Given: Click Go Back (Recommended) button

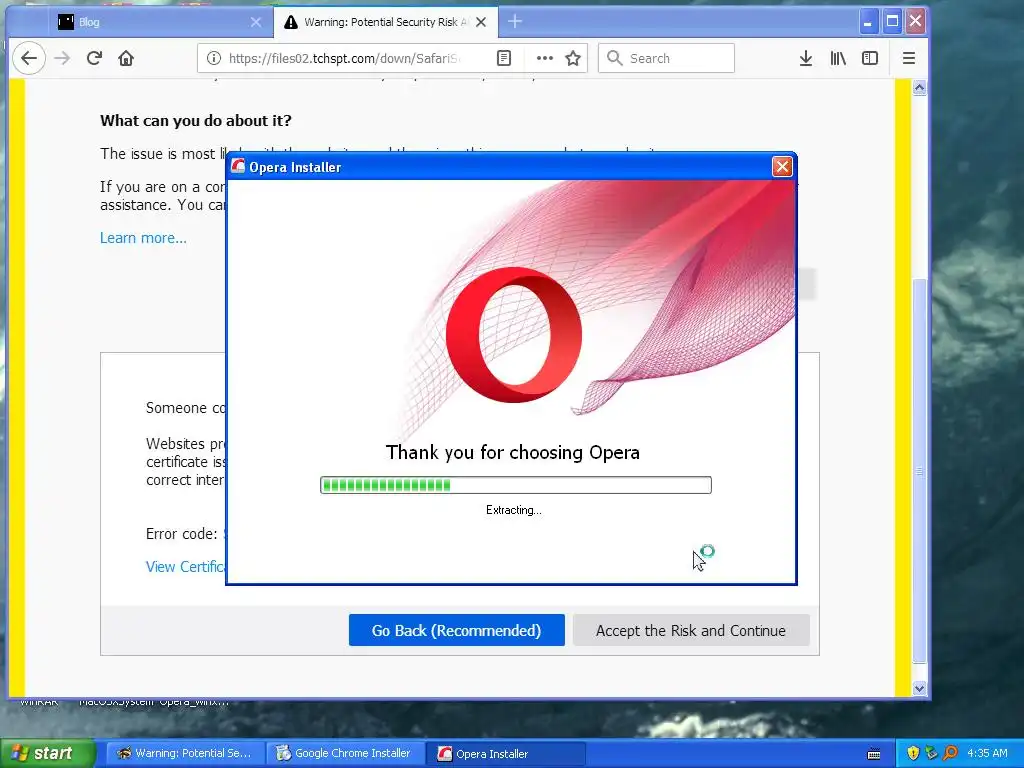Looking at the screenshot, I should click(456, 630).
